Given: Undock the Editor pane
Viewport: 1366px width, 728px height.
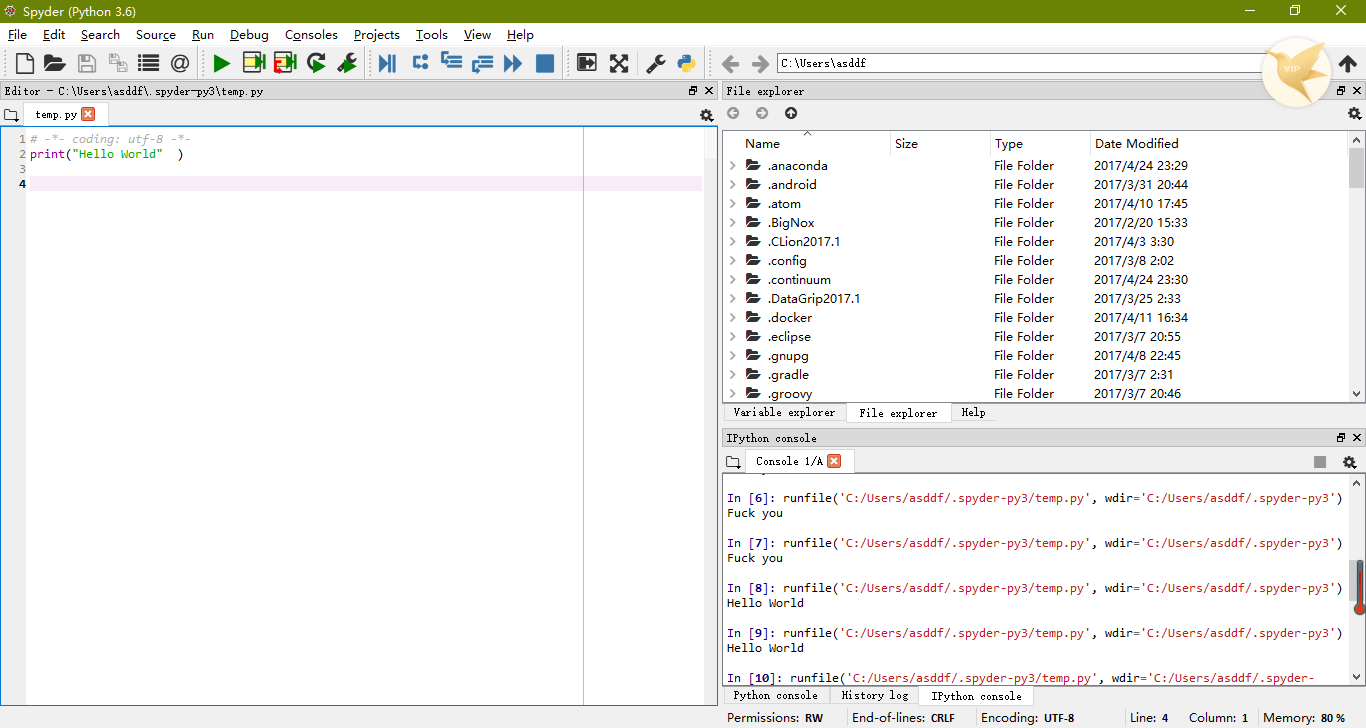Looking at the screenshot, I should point(693,91).
